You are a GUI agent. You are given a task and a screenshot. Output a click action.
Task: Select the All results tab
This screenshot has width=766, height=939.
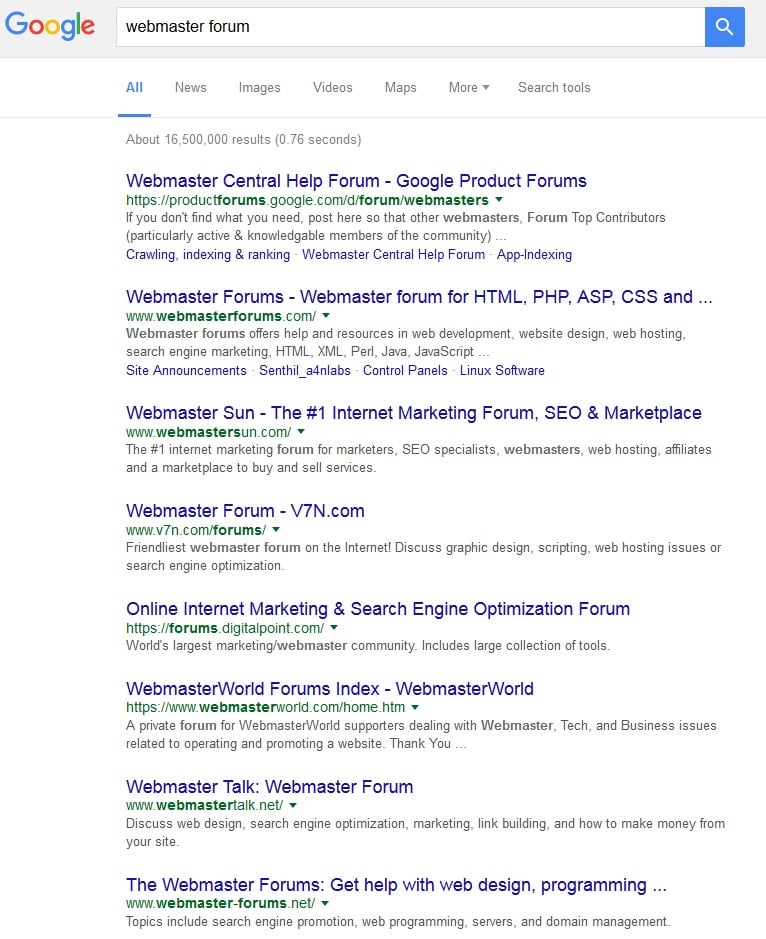click(134, 87)
